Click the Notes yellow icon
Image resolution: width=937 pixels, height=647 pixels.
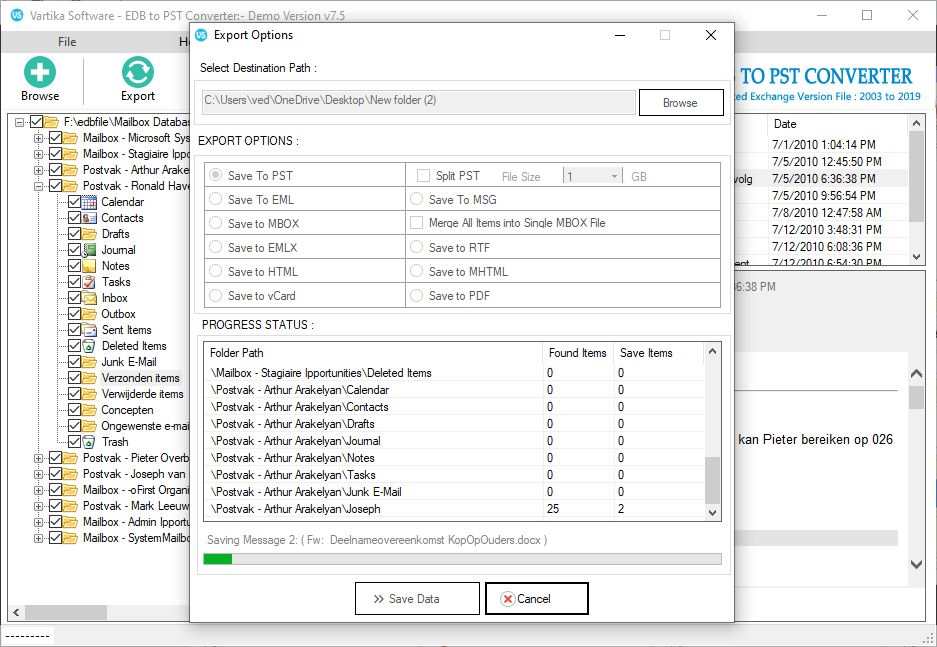tap(90, 266)
